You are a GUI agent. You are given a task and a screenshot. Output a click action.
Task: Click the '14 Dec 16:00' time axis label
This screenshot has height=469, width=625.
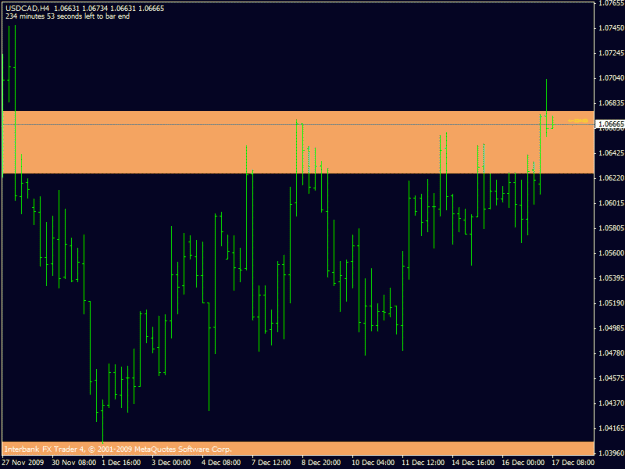473,463
